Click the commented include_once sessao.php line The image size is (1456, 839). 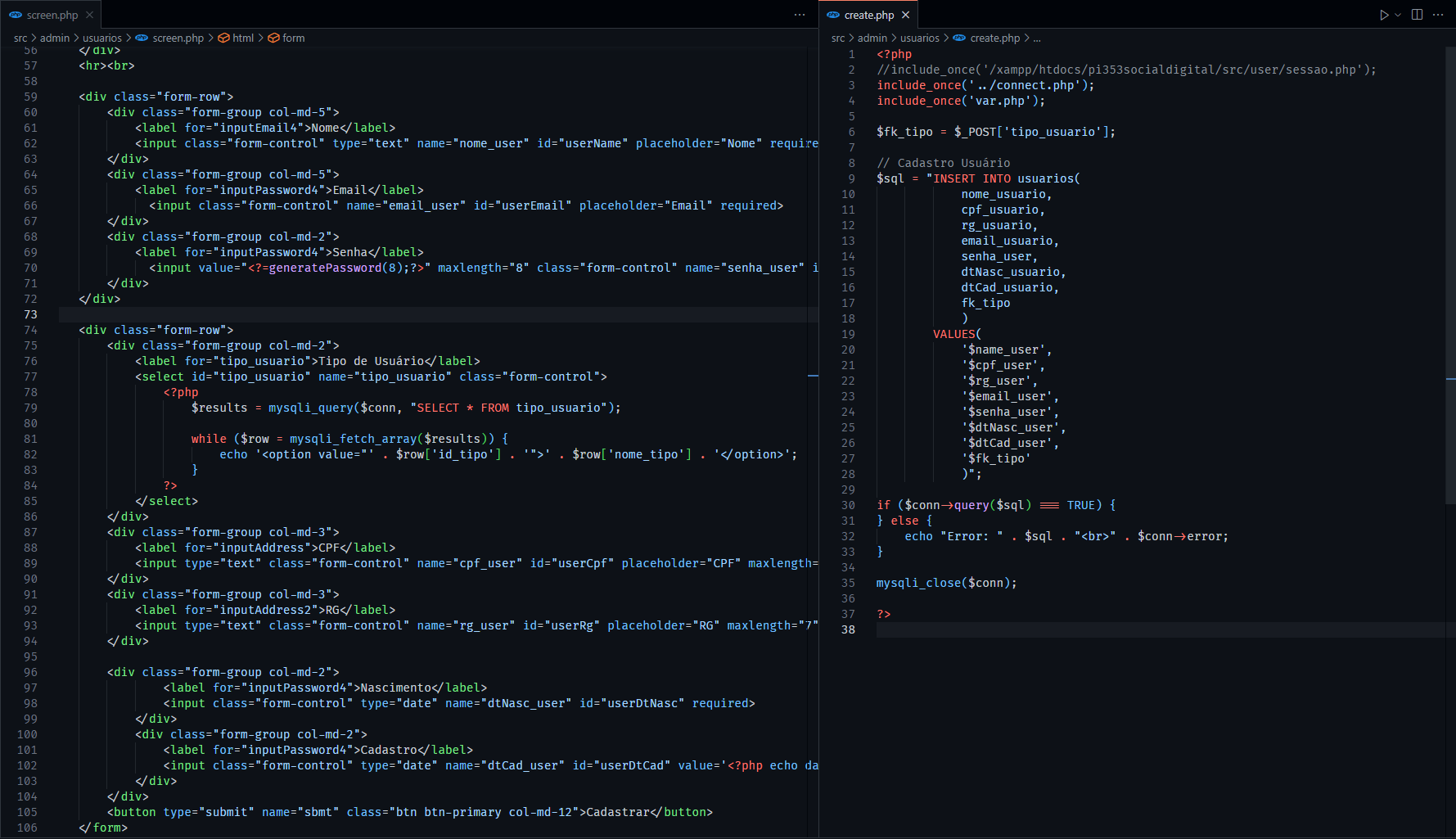click(x=1126, y=70)
